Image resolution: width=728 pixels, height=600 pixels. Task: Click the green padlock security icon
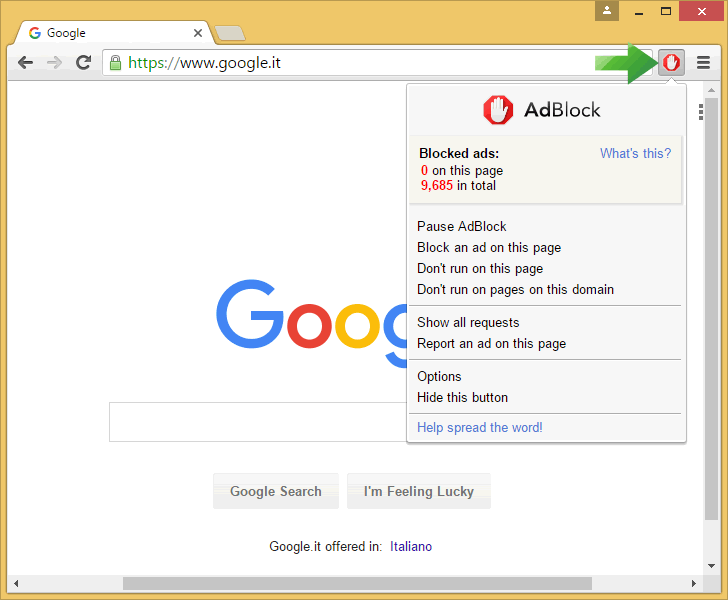pyautogui.click(x=115, y=62)
